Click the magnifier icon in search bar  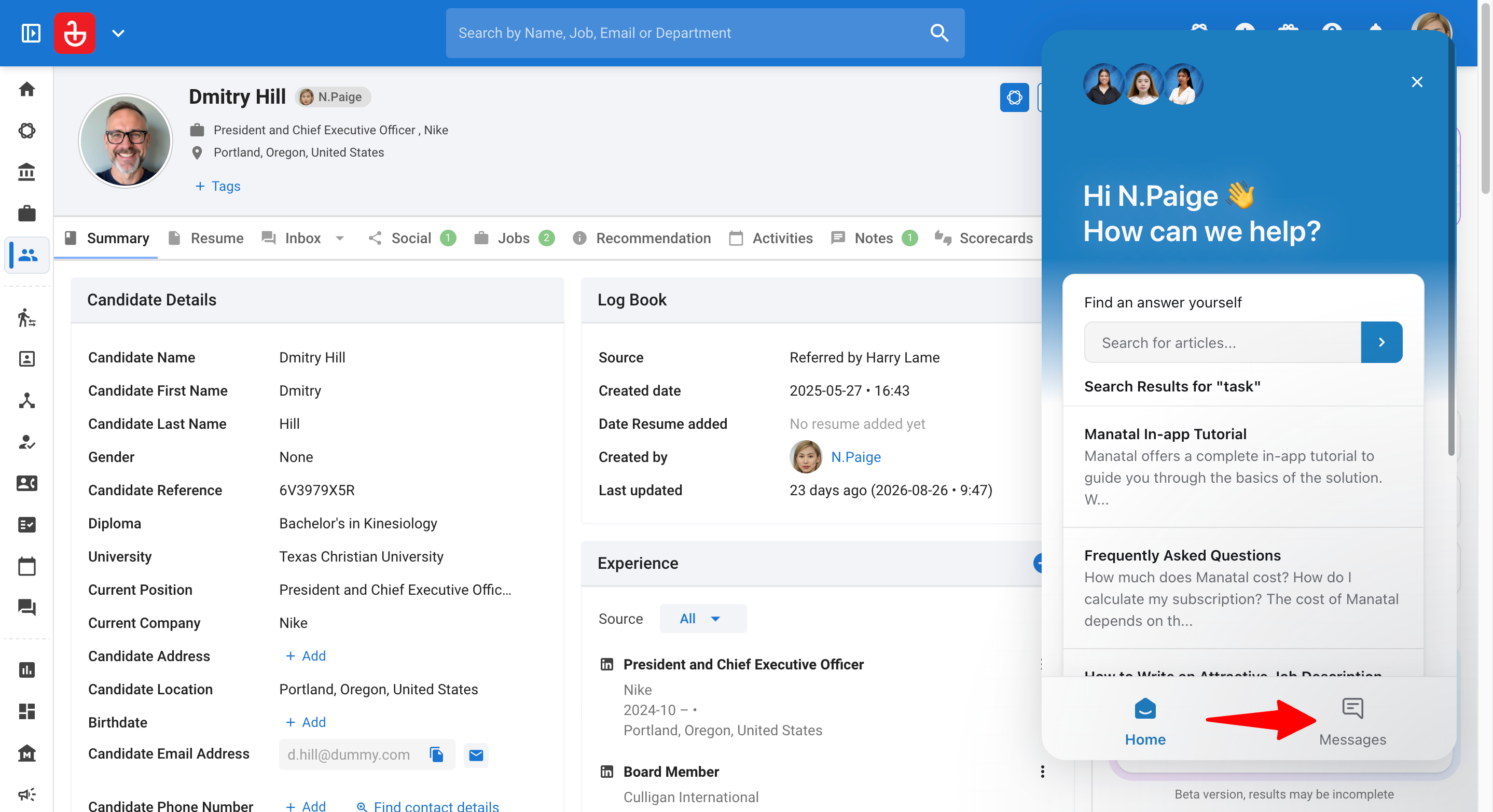point(939,33)
